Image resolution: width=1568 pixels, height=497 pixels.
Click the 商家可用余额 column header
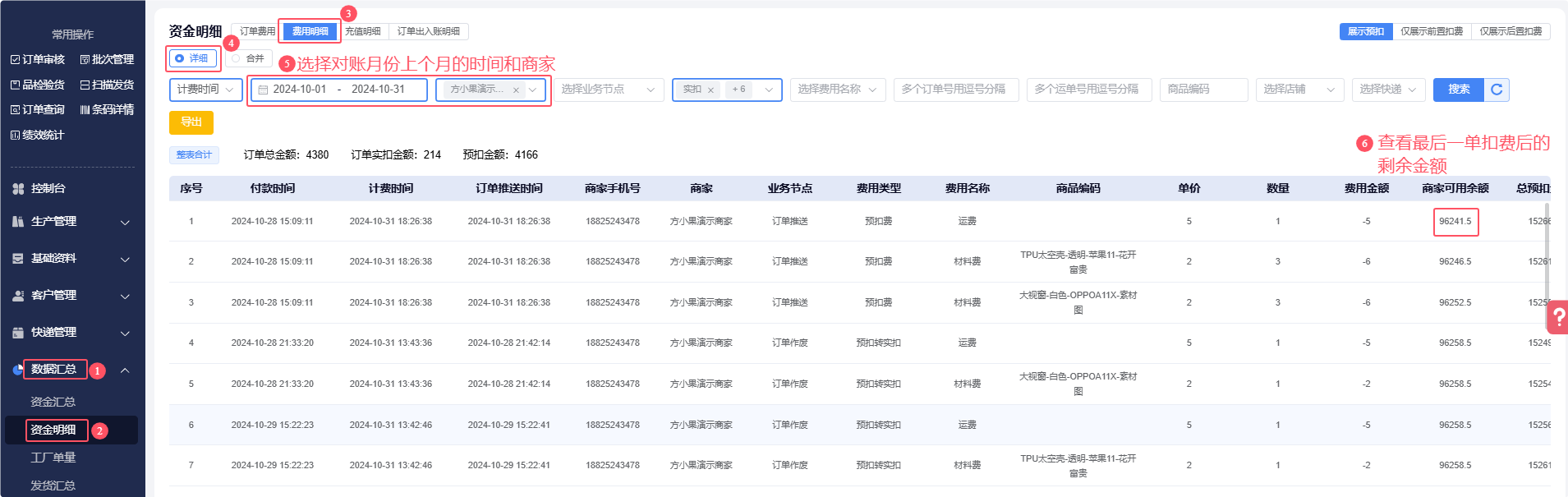[1455, 188]
